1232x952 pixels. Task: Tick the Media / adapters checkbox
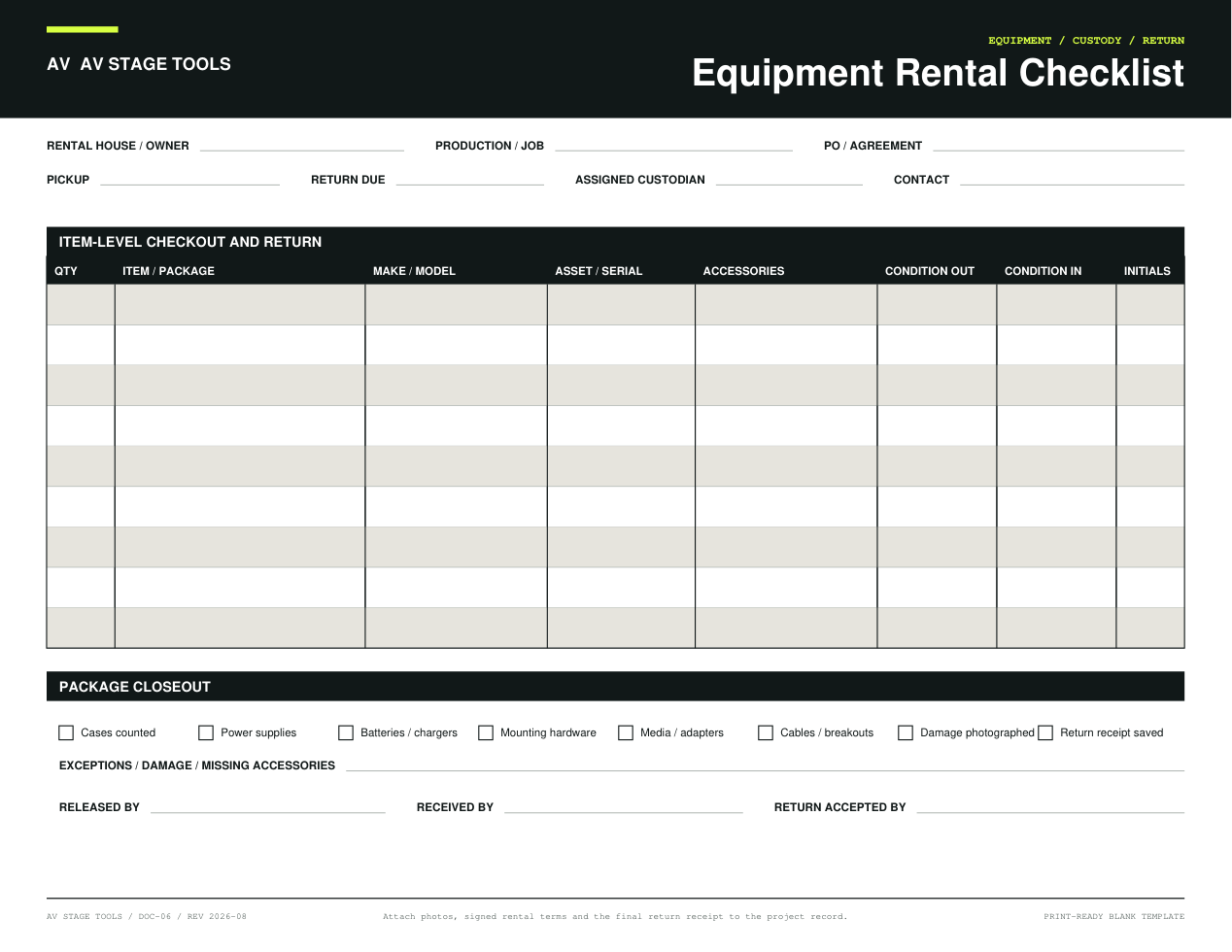pos(626,732)
